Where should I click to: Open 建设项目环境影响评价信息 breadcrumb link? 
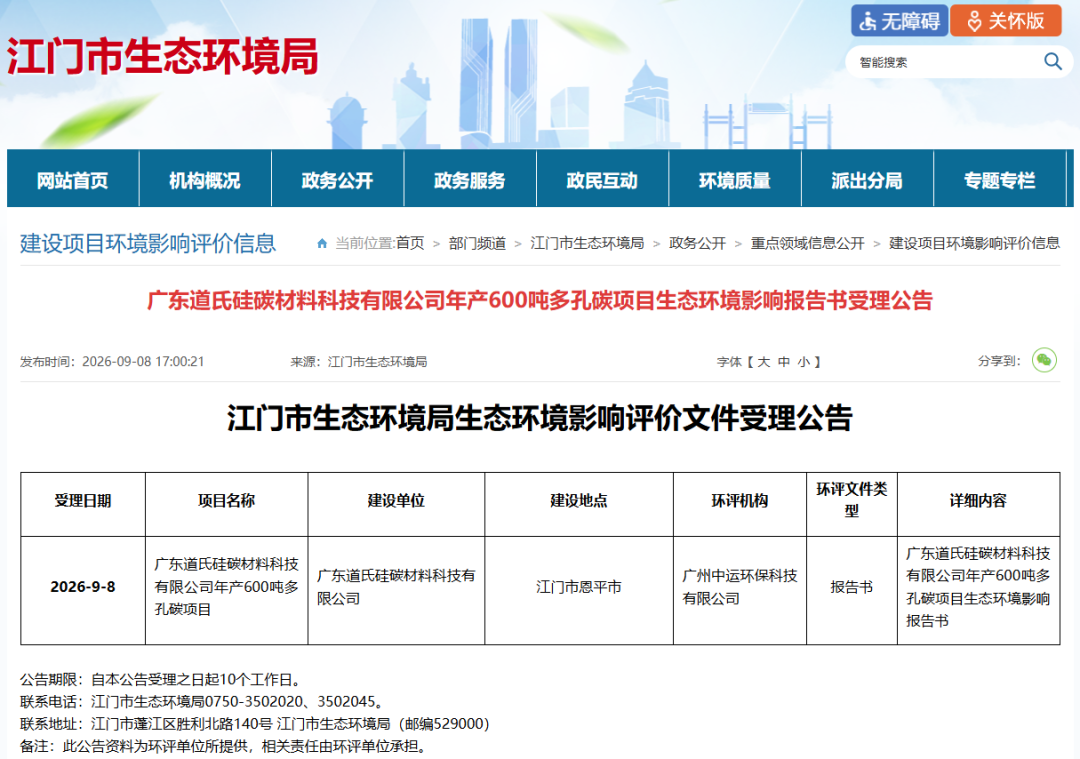[974, 243]
